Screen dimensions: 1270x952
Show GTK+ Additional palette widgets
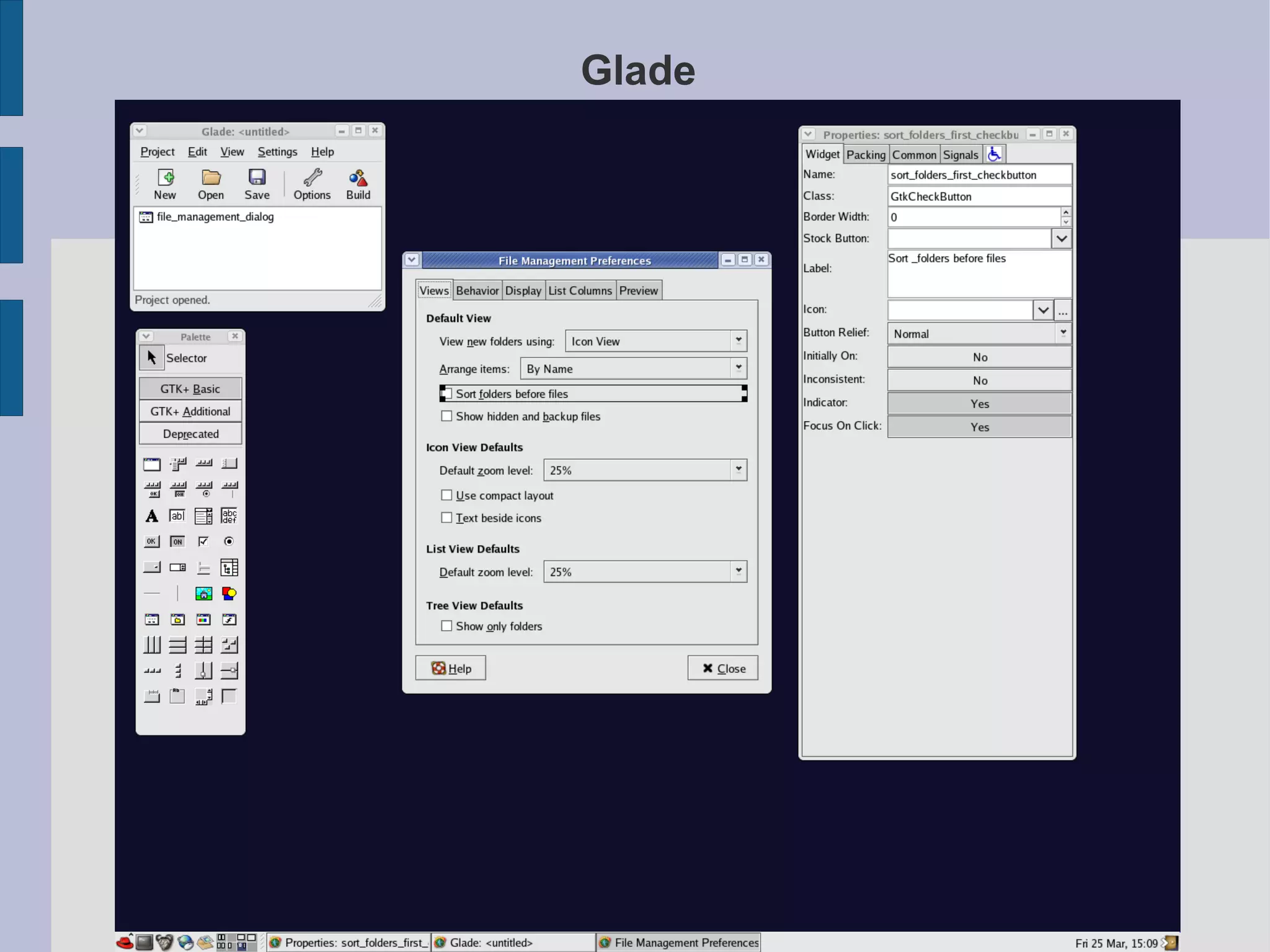pos(190,411)
